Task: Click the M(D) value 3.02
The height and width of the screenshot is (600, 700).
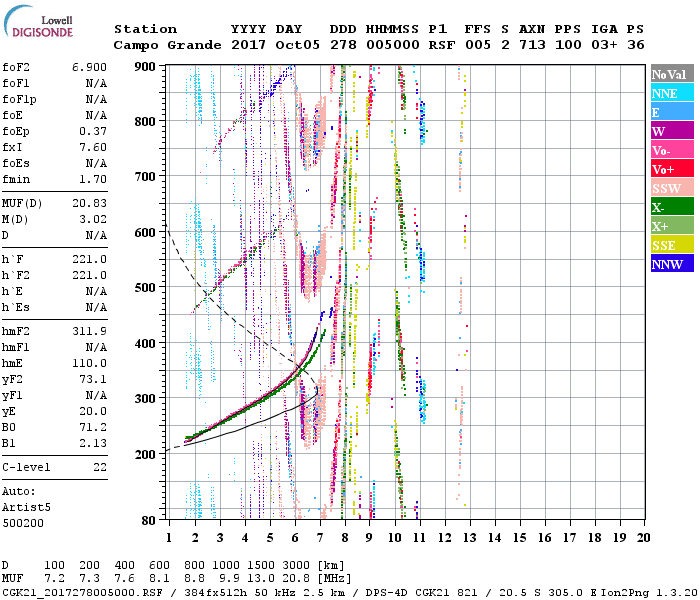Action: click(x=93, y=220)
